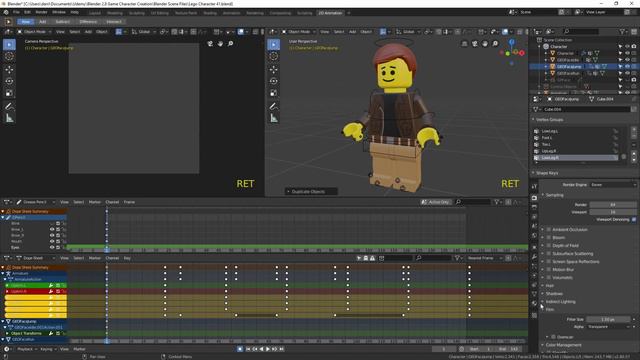Open the Key menu in dope sheet

(x=127, y=258)
